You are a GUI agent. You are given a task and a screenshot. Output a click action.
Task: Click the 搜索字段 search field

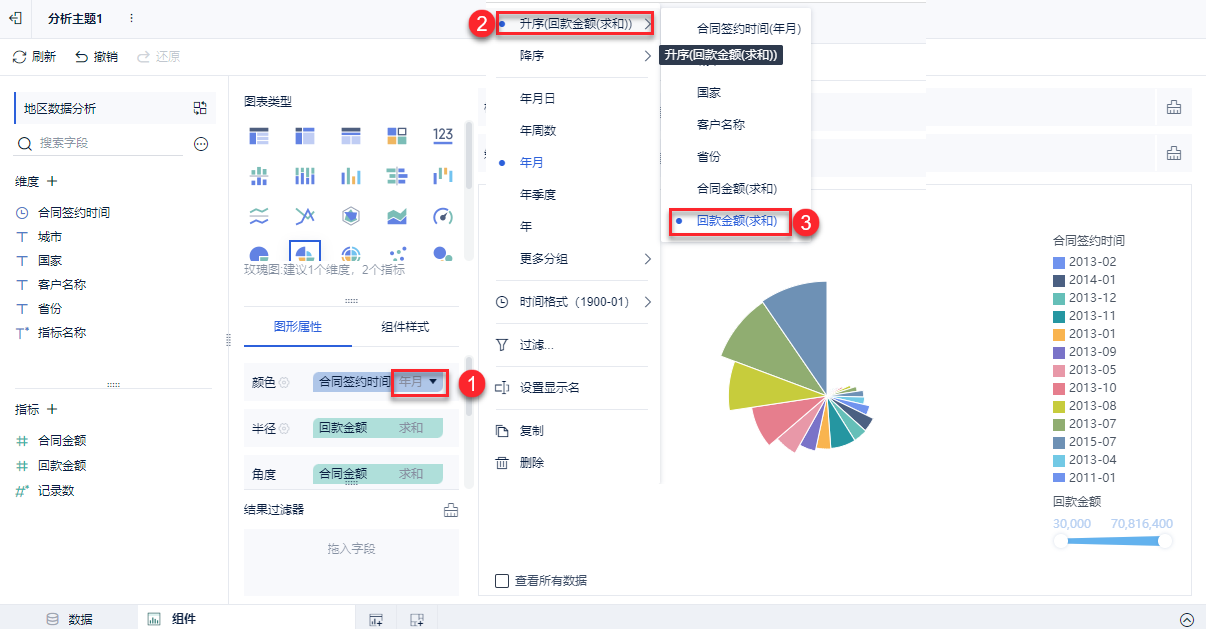(x=100, y=144)
